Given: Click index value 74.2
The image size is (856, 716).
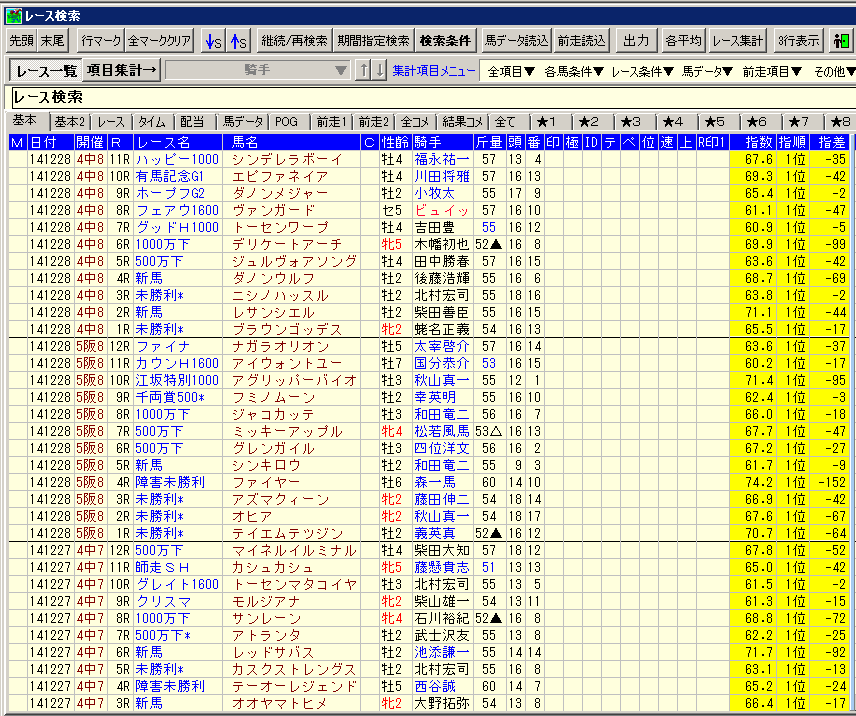Looking at the screenshot, I should (759, 482).
